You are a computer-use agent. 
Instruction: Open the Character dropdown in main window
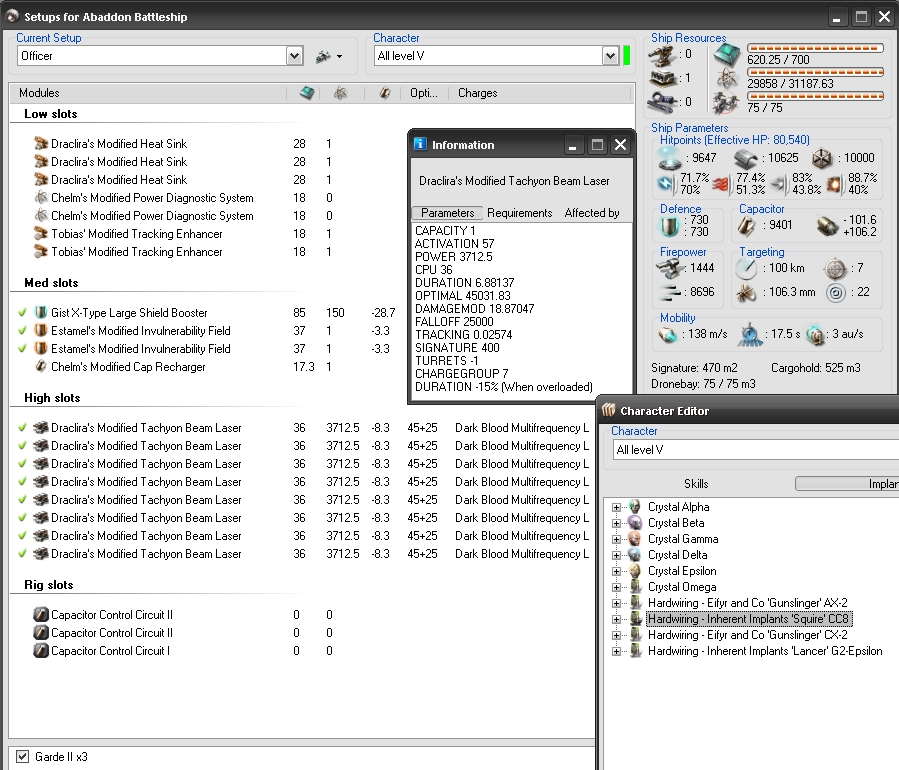click(x=610, y=56)
